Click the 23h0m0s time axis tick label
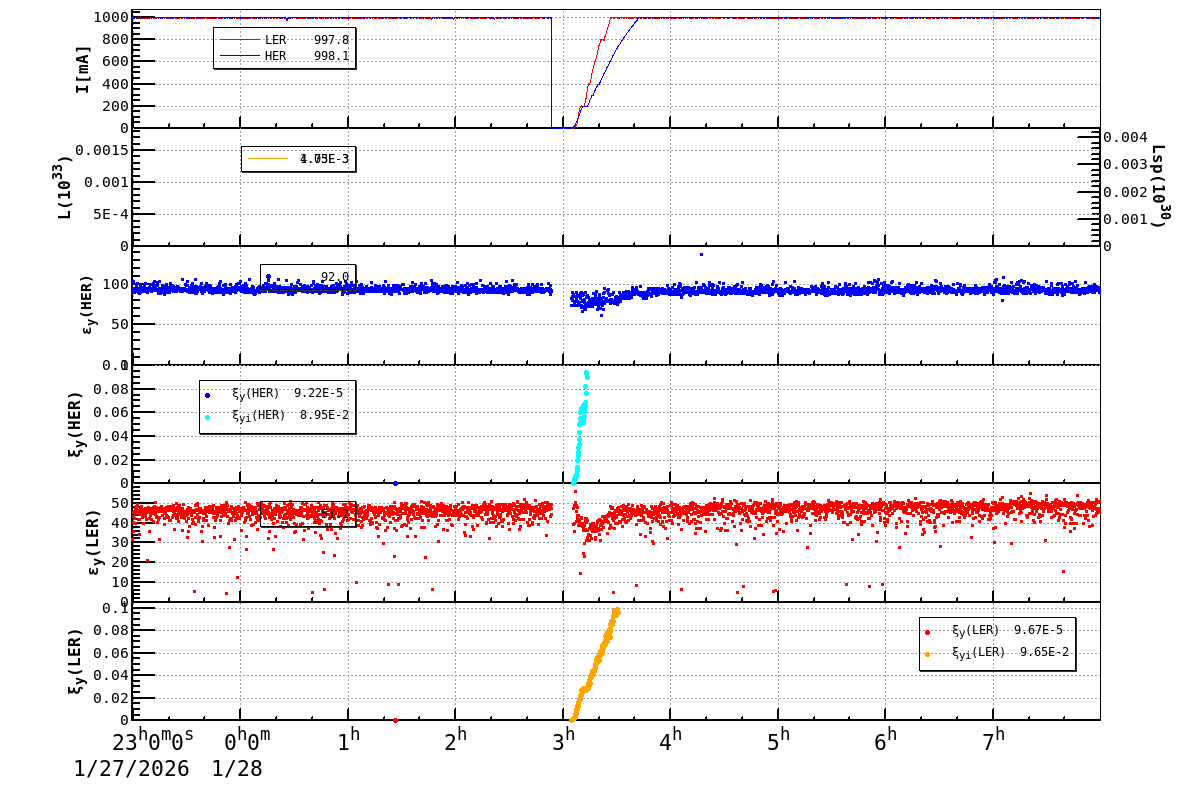 pyautogui.click(x=155, y=740)
